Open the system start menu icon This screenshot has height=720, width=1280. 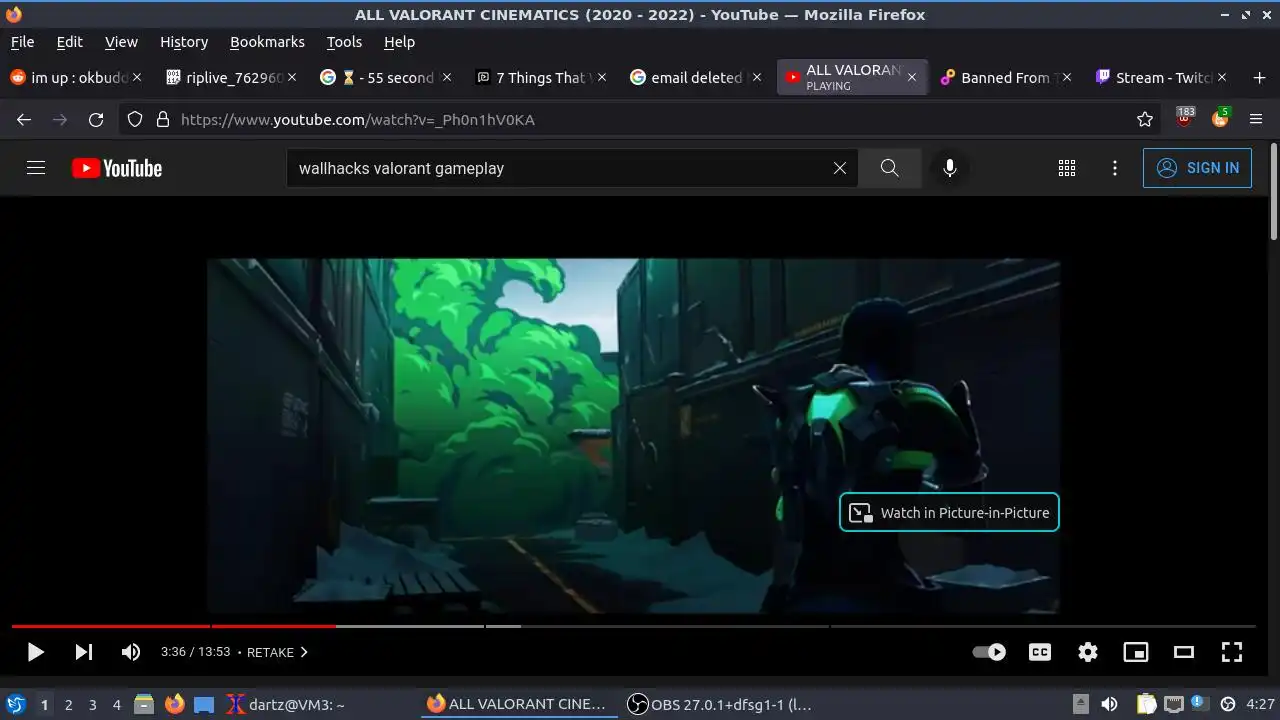(x=15, y=704)
